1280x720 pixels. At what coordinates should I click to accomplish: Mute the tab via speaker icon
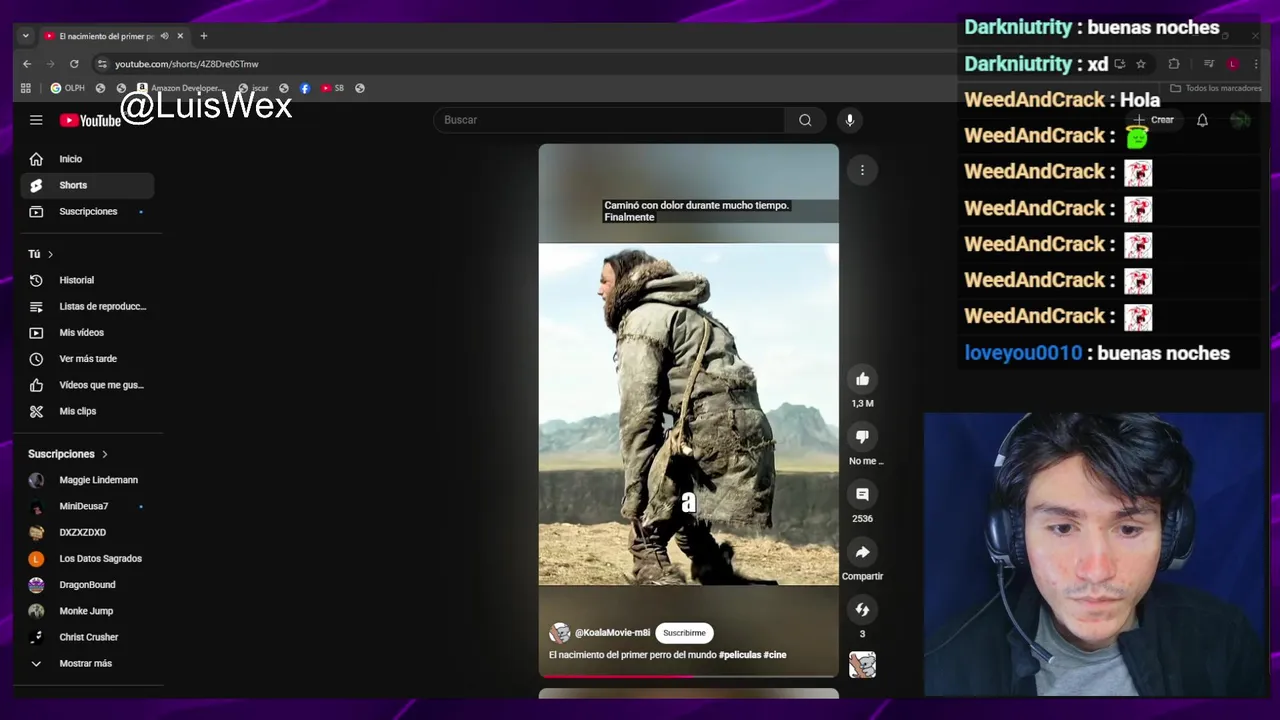(164, 36)
